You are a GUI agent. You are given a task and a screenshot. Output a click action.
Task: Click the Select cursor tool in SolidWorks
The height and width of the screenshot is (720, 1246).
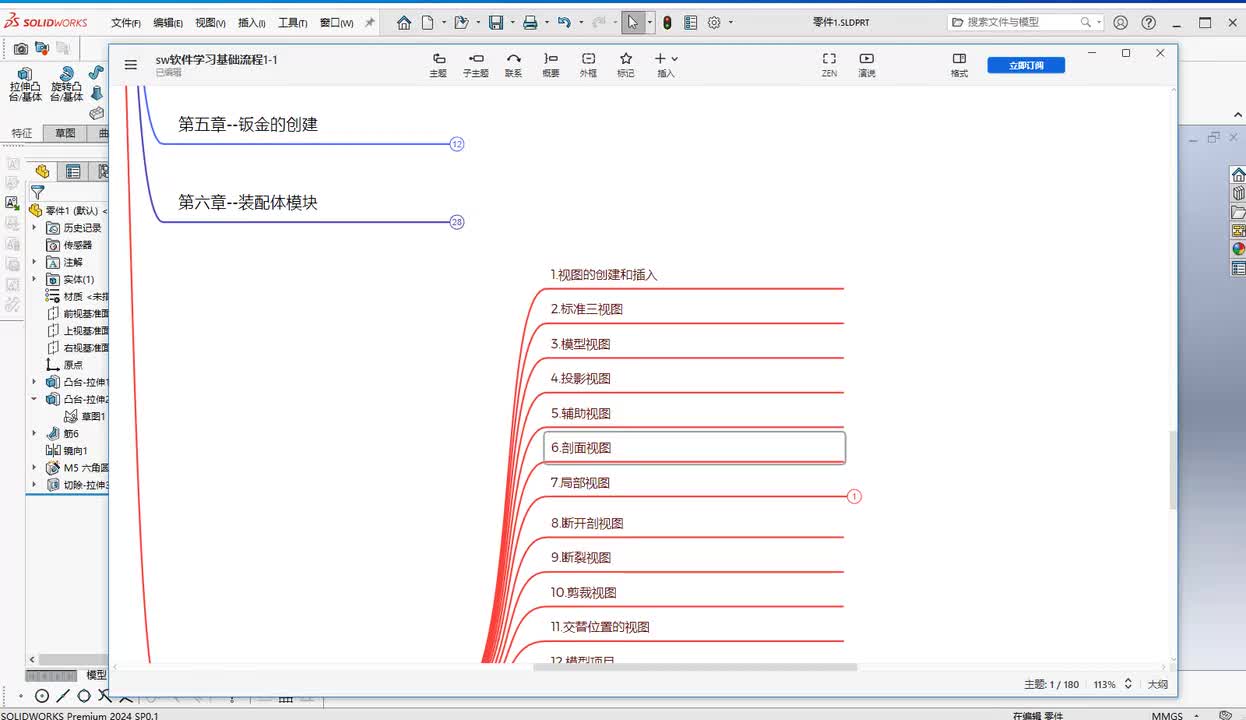tap(633, 22)
